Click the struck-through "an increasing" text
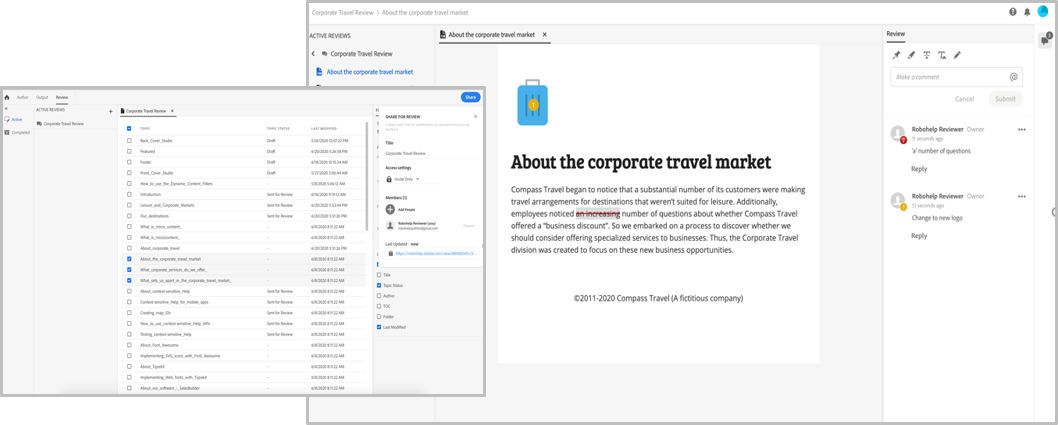Viewport: 1058px width, 425px height. point(597,214)
